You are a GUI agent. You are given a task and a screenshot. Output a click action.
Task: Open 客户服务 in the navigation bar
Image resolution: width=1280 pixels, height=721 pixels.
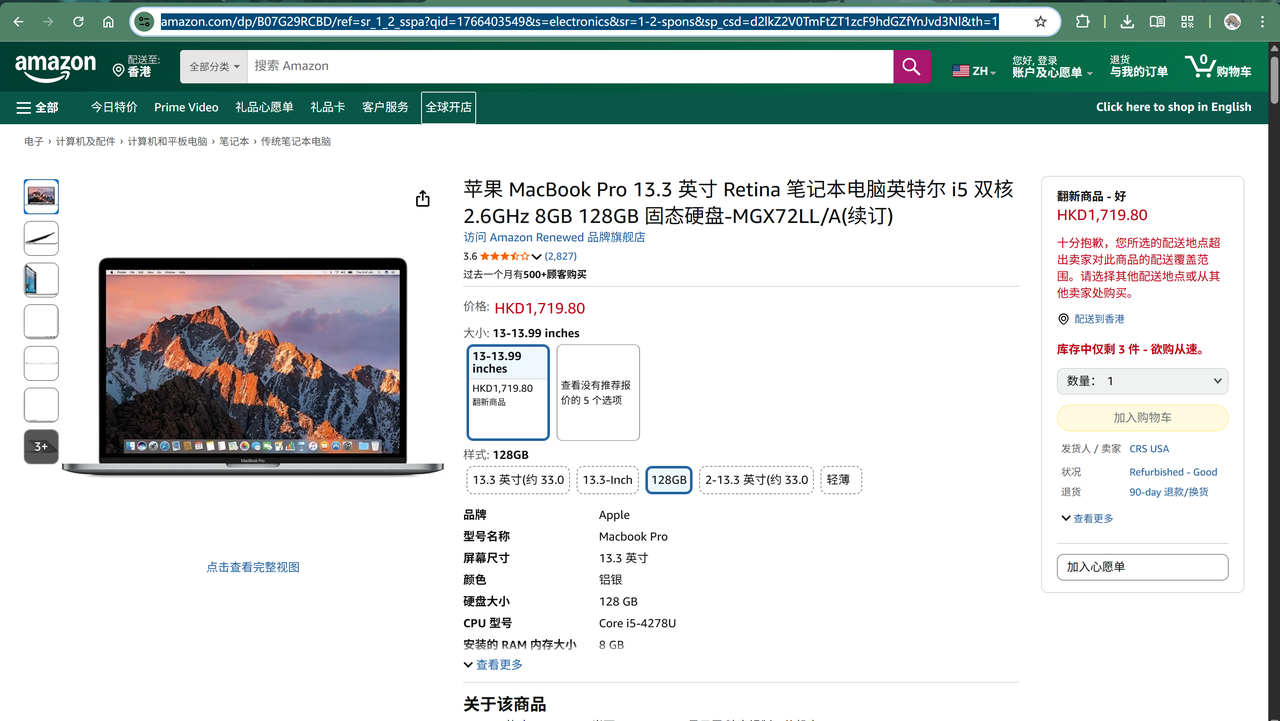click(385, 107)
